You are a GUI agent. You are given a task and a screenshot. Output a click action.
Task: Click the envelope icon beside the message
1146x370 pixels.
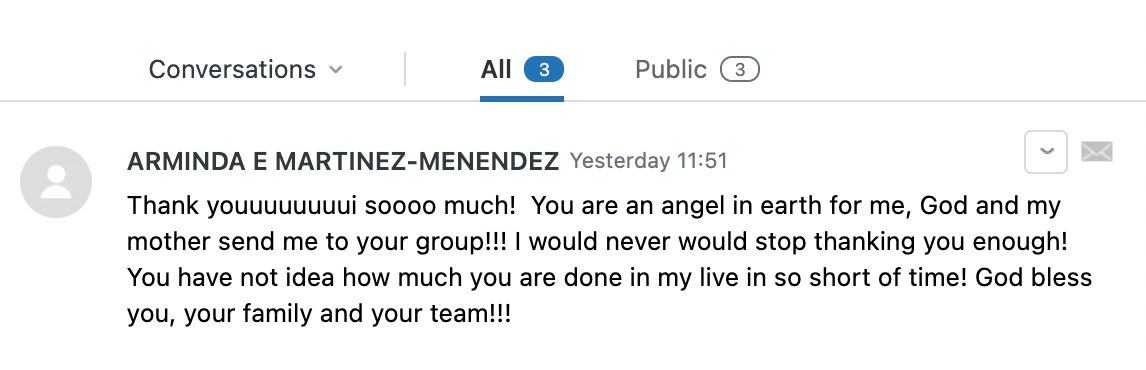point(1096,152)
